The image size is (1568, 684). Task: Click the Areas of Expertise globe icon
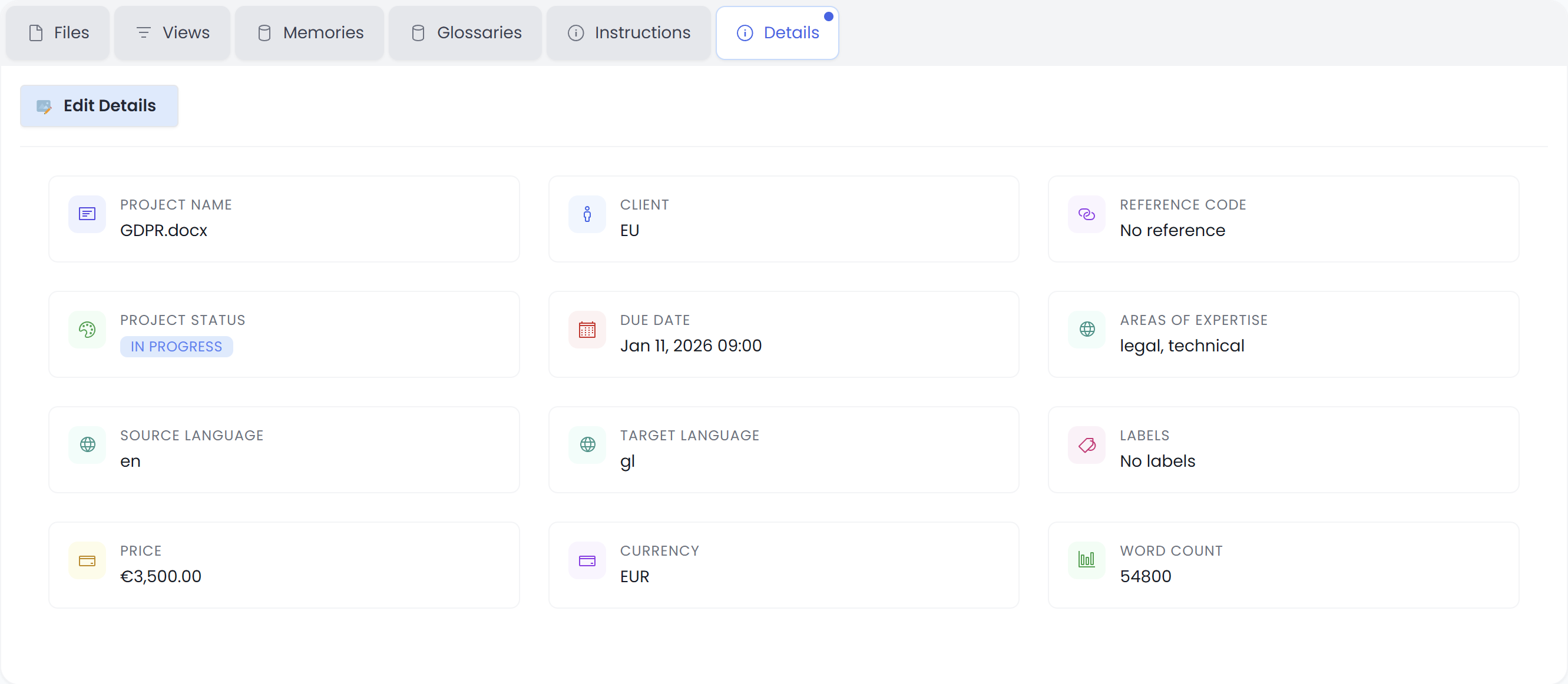(x=1087, y=330)
